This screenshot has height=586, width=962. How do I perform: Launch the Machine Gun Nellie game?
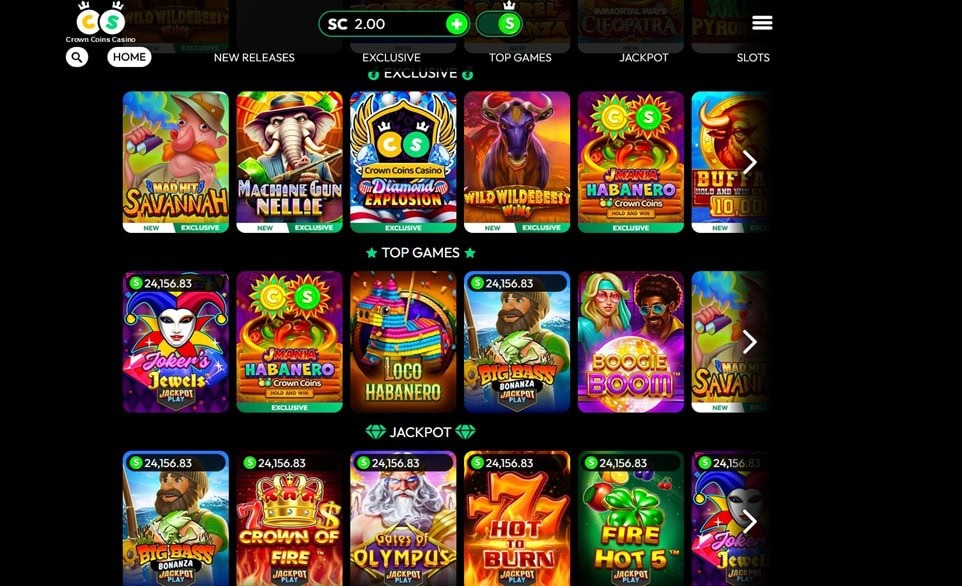pos(290,162)
